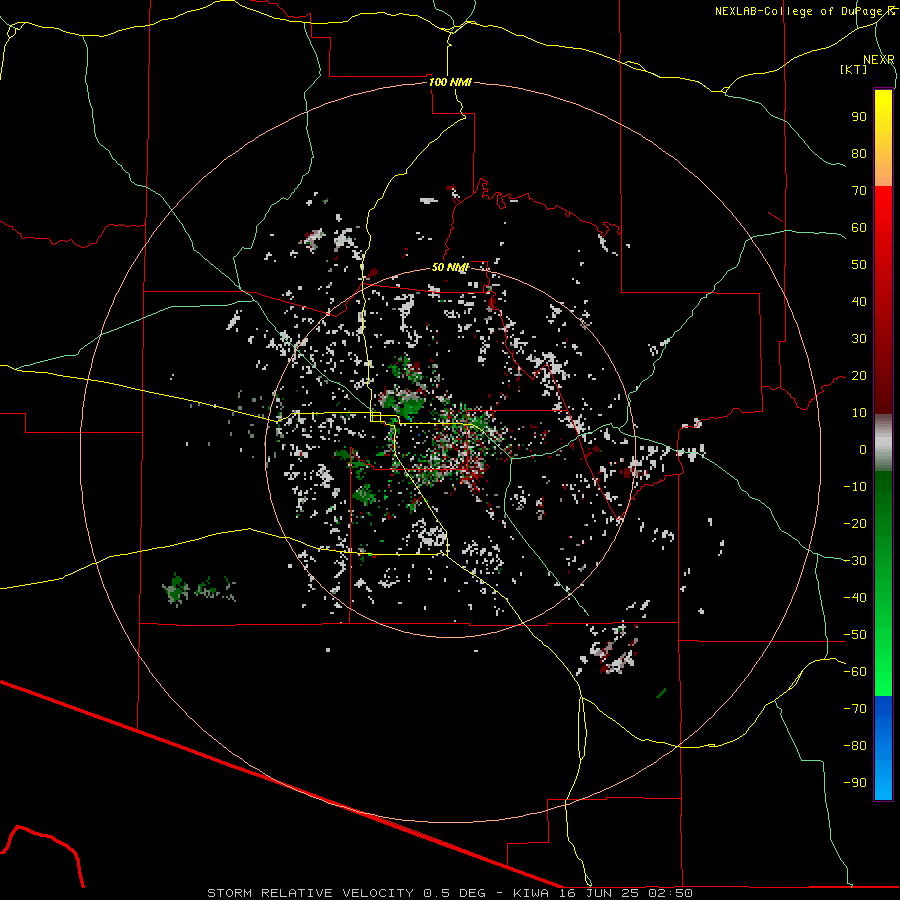Click the -10 knot scale label

(855, 487)
